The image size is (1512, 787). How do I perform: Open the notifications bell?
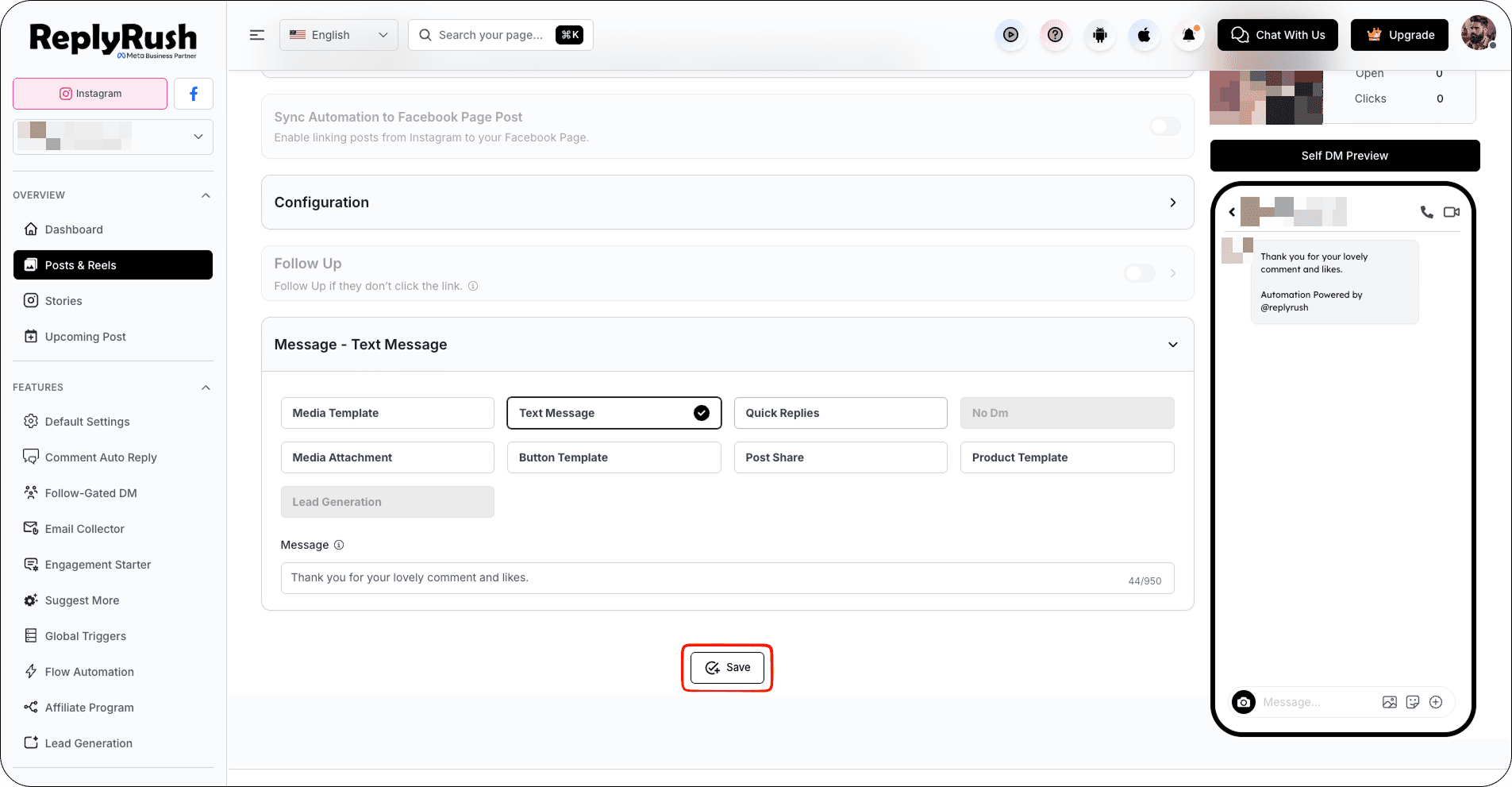(1188, 35)
